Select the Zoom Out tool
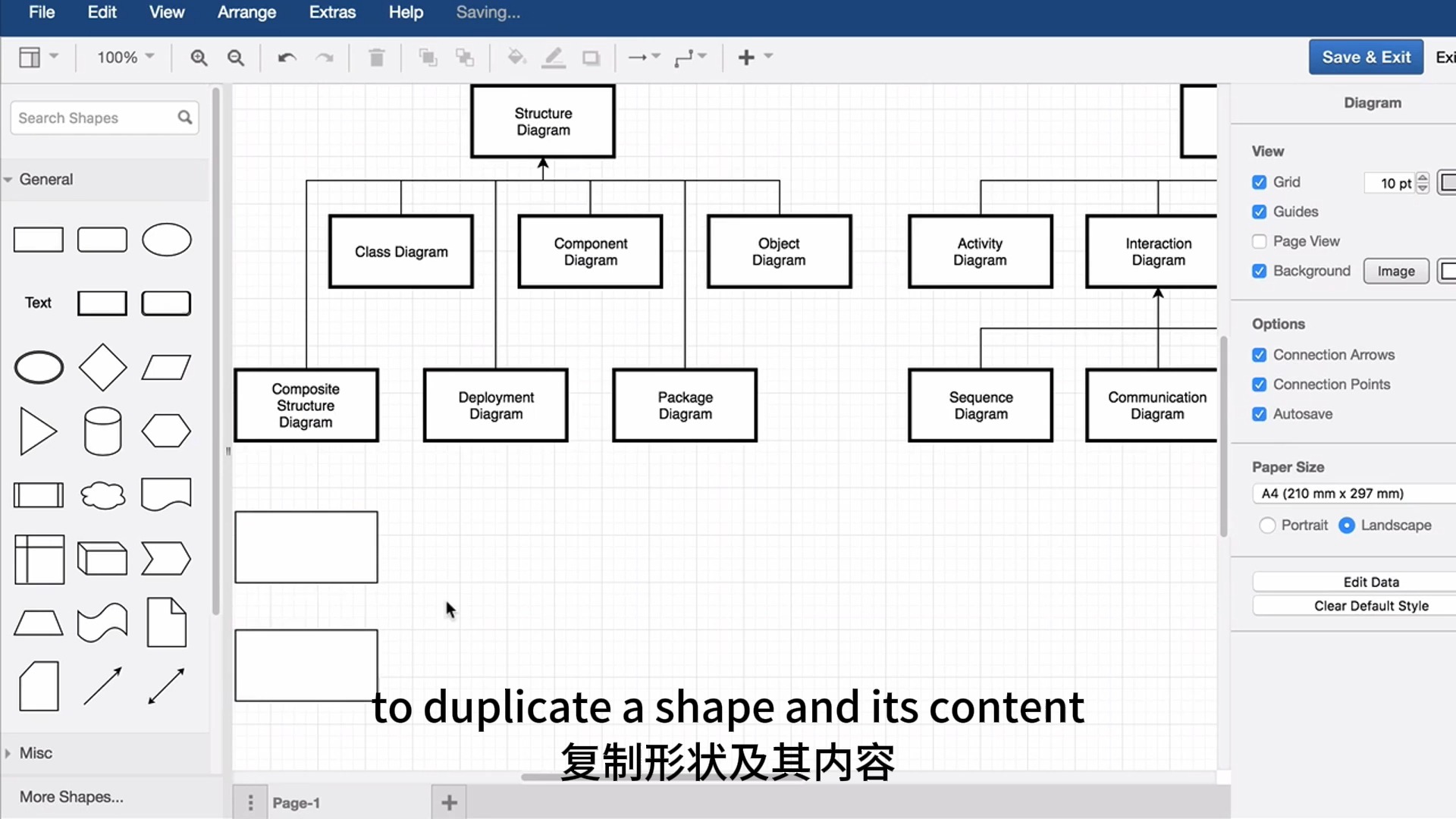 pos(236,57)
